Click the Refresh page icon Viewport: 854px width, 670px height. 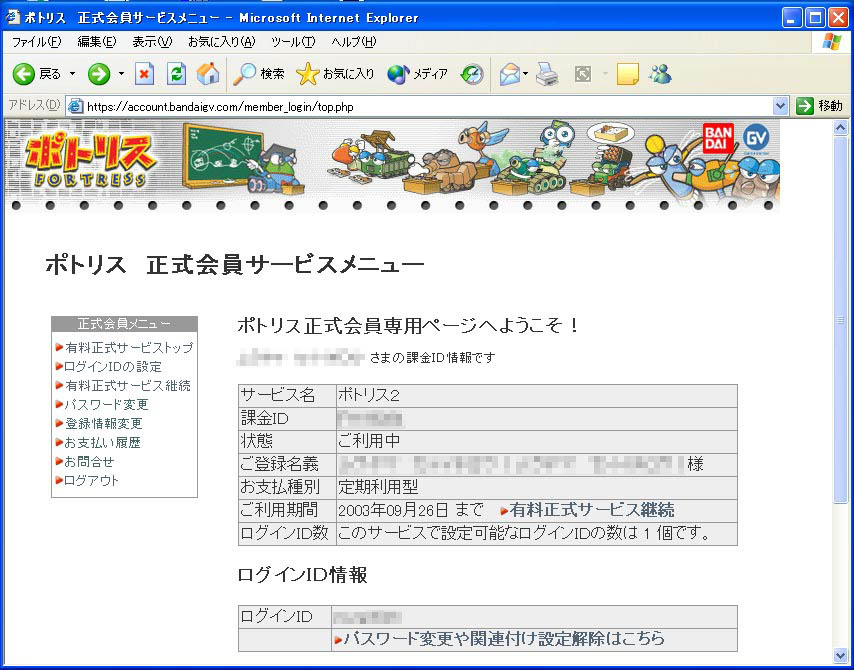pyautogui.click(x=176, y=74)
